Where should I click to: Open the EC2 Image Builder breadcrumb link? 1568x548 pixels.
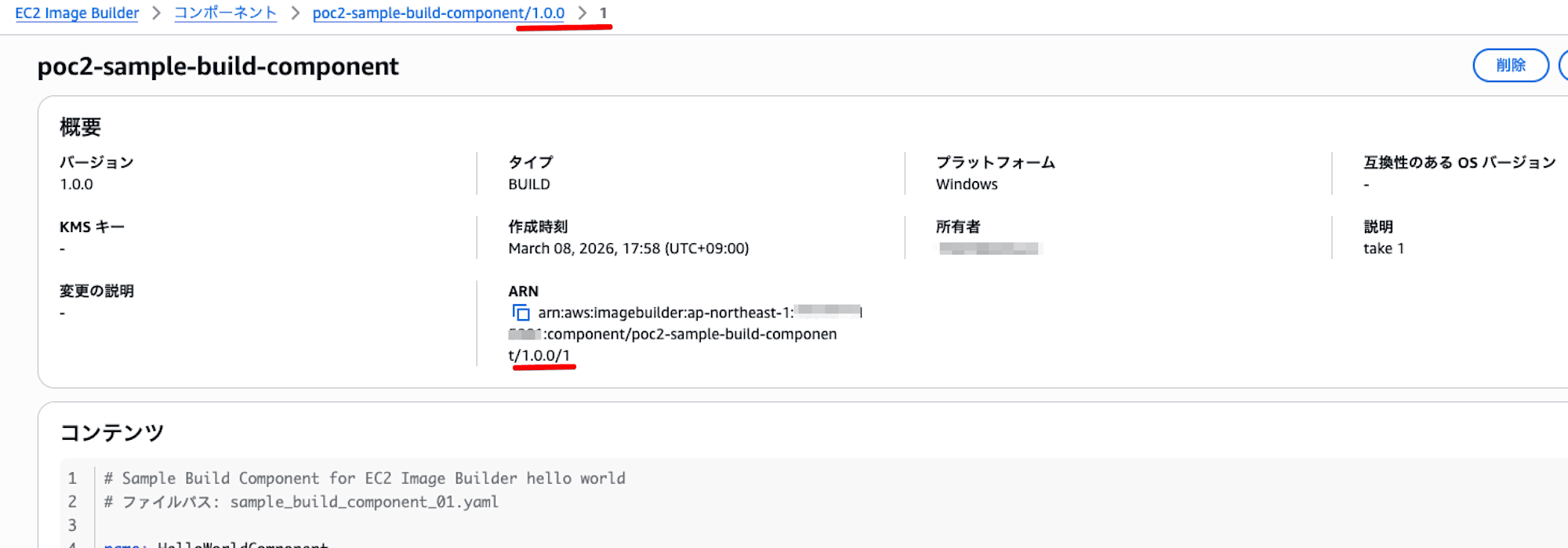pos(77,13)
